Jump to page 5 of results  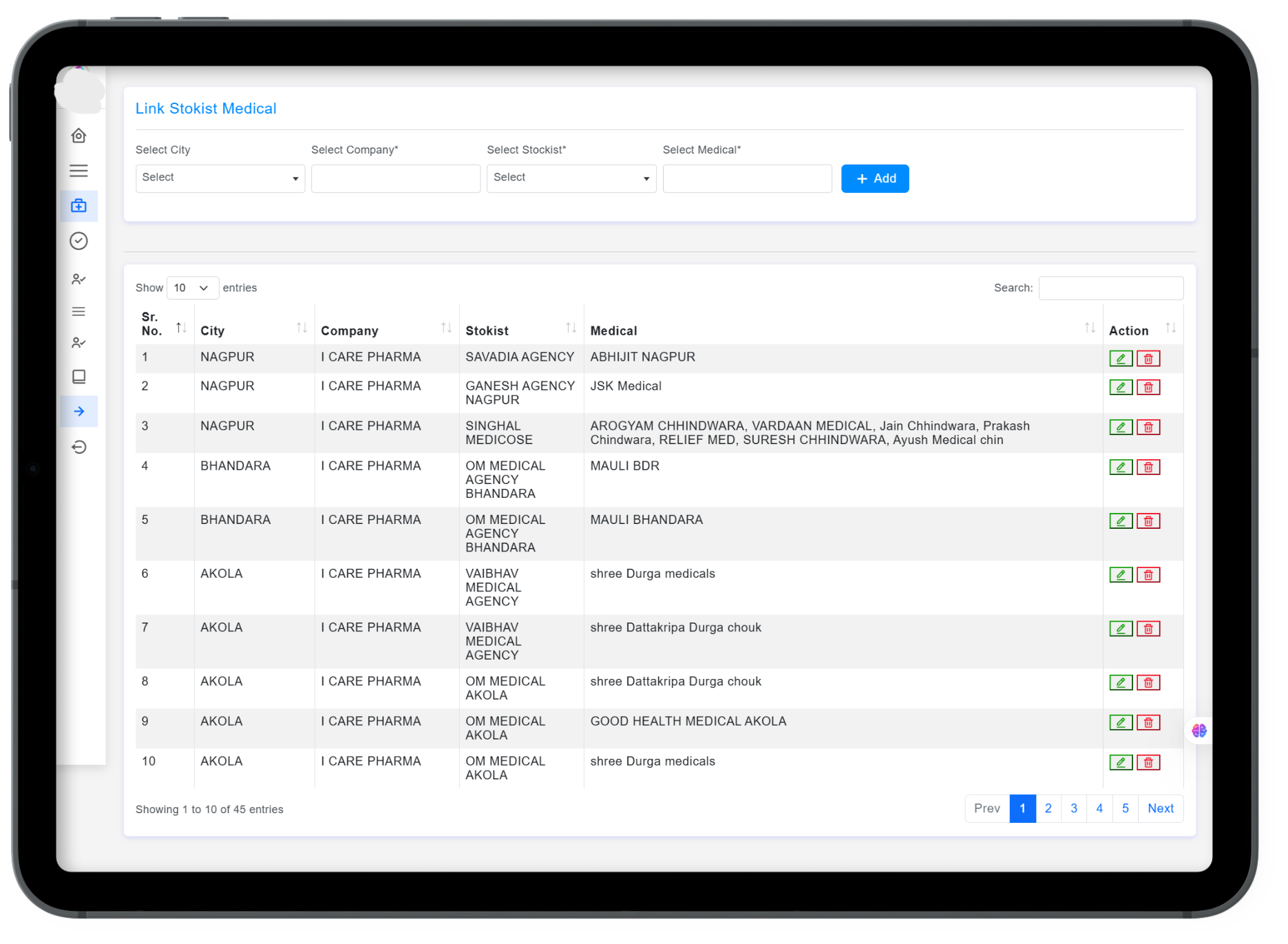coord(1125,808)
